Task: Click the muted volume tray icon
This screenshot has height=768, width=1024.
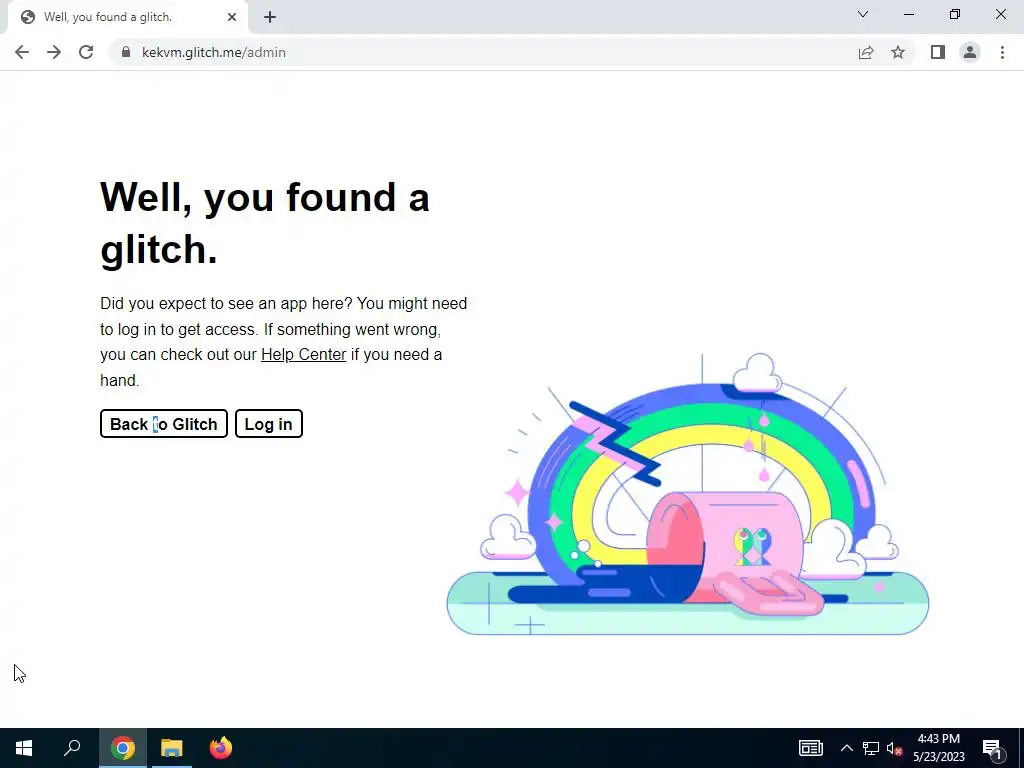Action: pos(894,748)
